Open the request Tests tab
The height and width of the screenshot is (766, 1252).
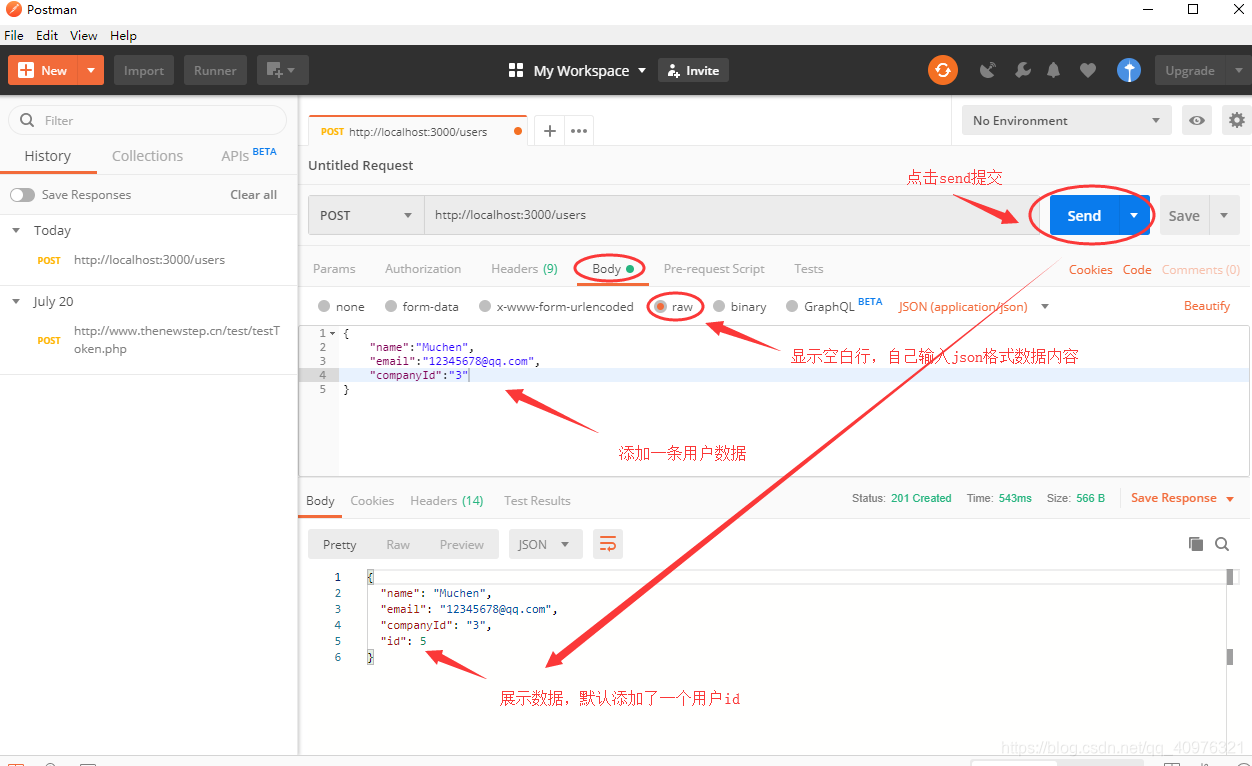809,269
